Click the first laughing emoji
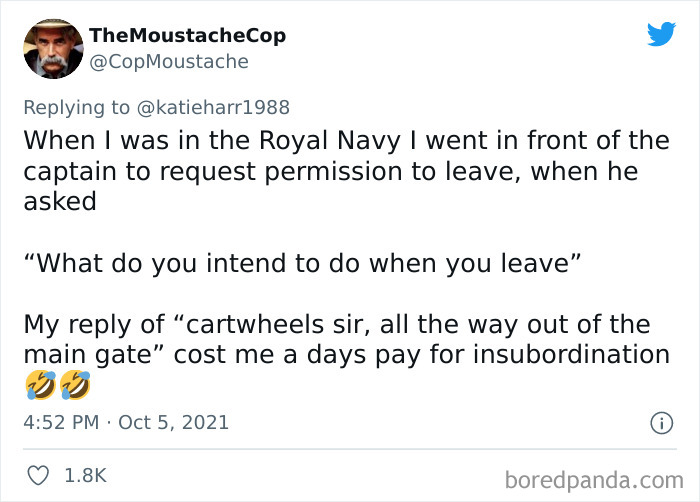 coord(38,383)
